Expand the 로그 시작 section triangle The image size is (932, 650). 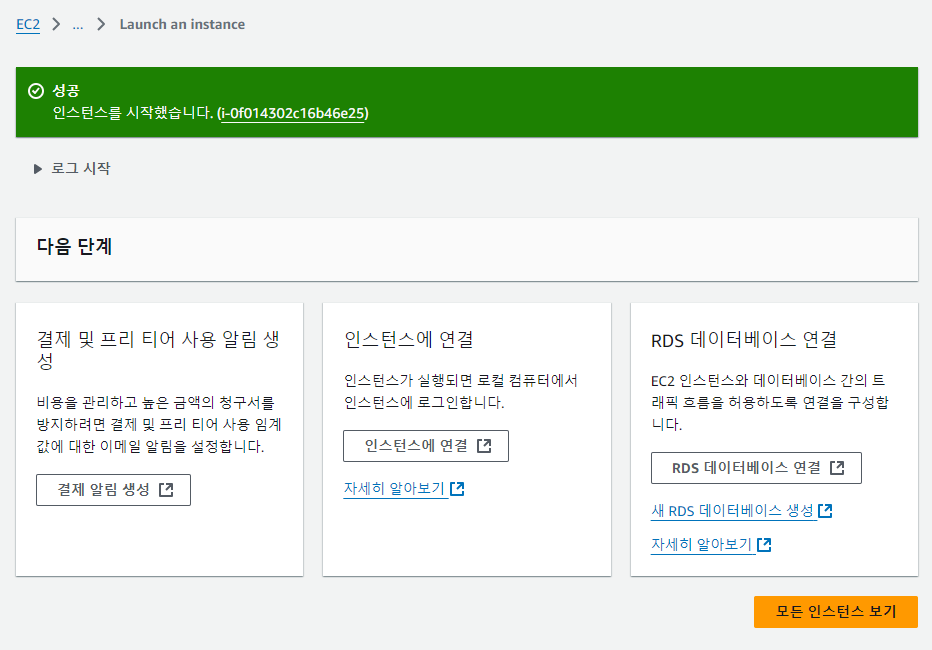tap(37, 169)
